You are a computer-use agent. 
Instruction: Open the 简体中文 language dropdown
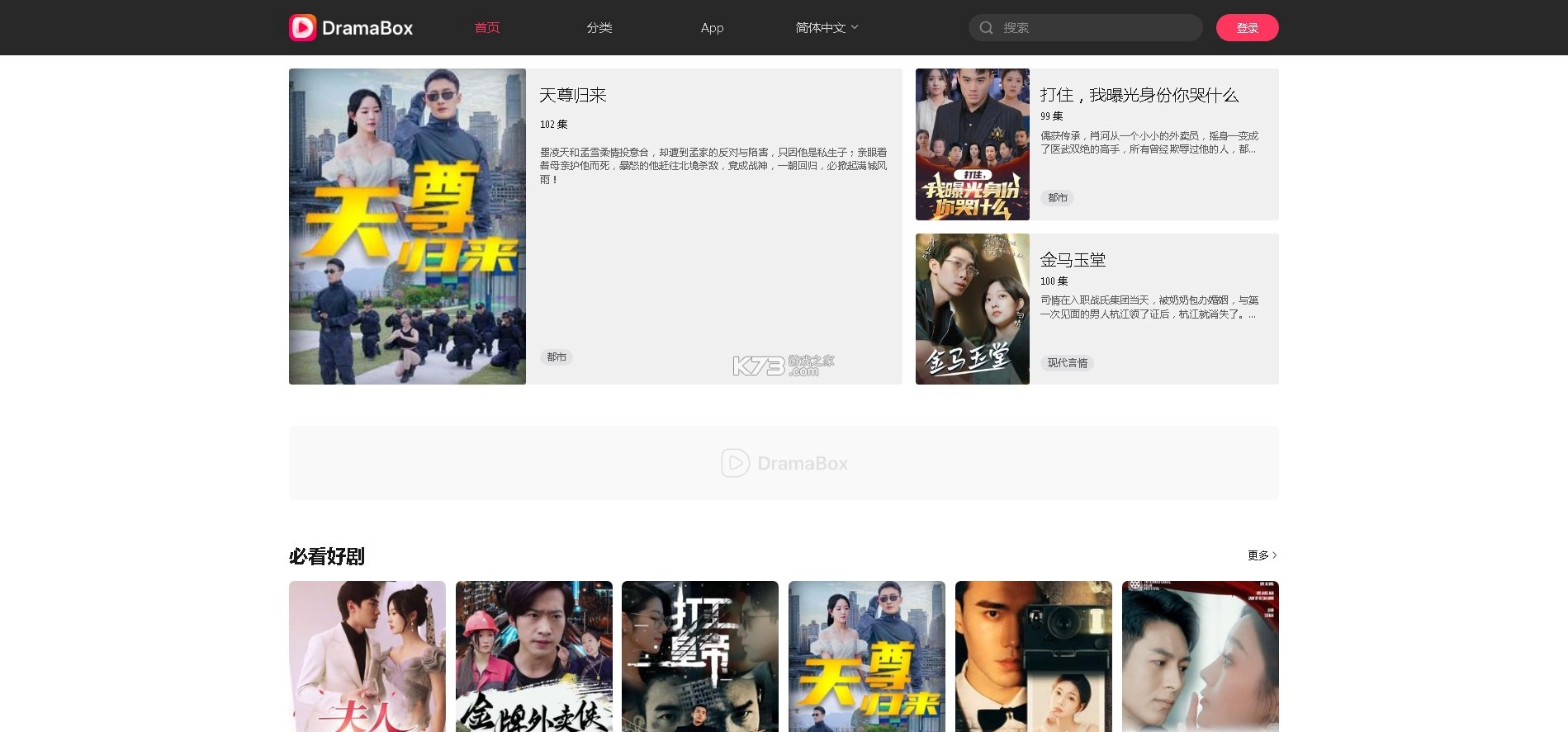[x=827, y=28]
